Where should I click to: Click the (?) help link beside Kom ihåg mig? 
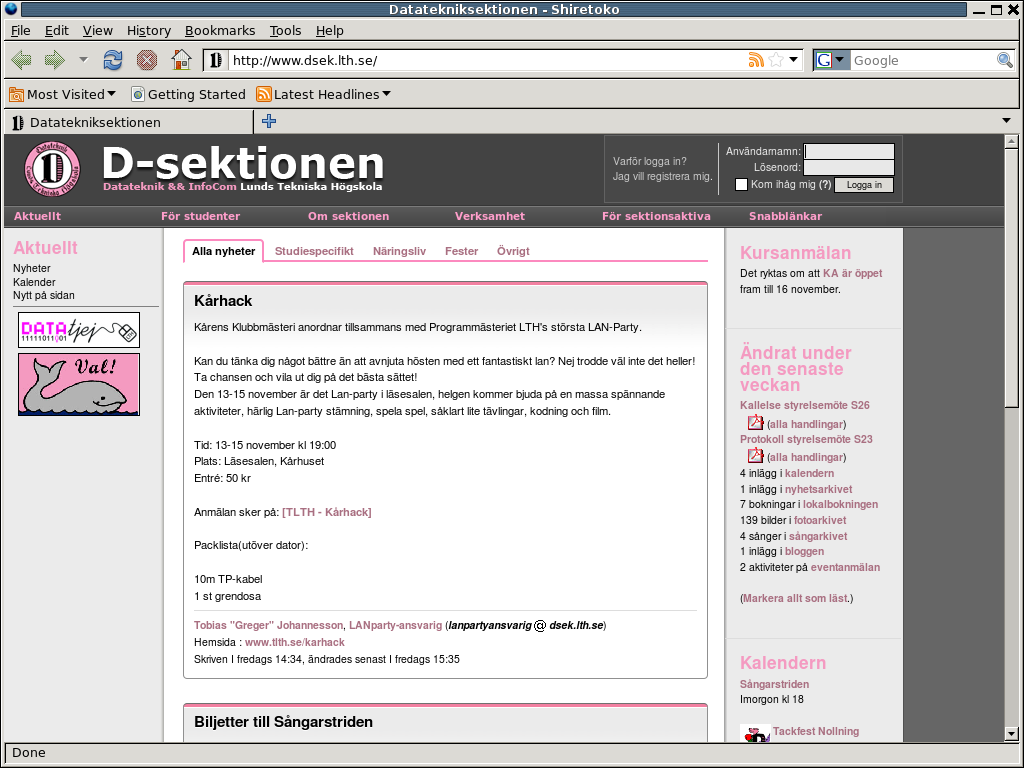click(825, 185)
